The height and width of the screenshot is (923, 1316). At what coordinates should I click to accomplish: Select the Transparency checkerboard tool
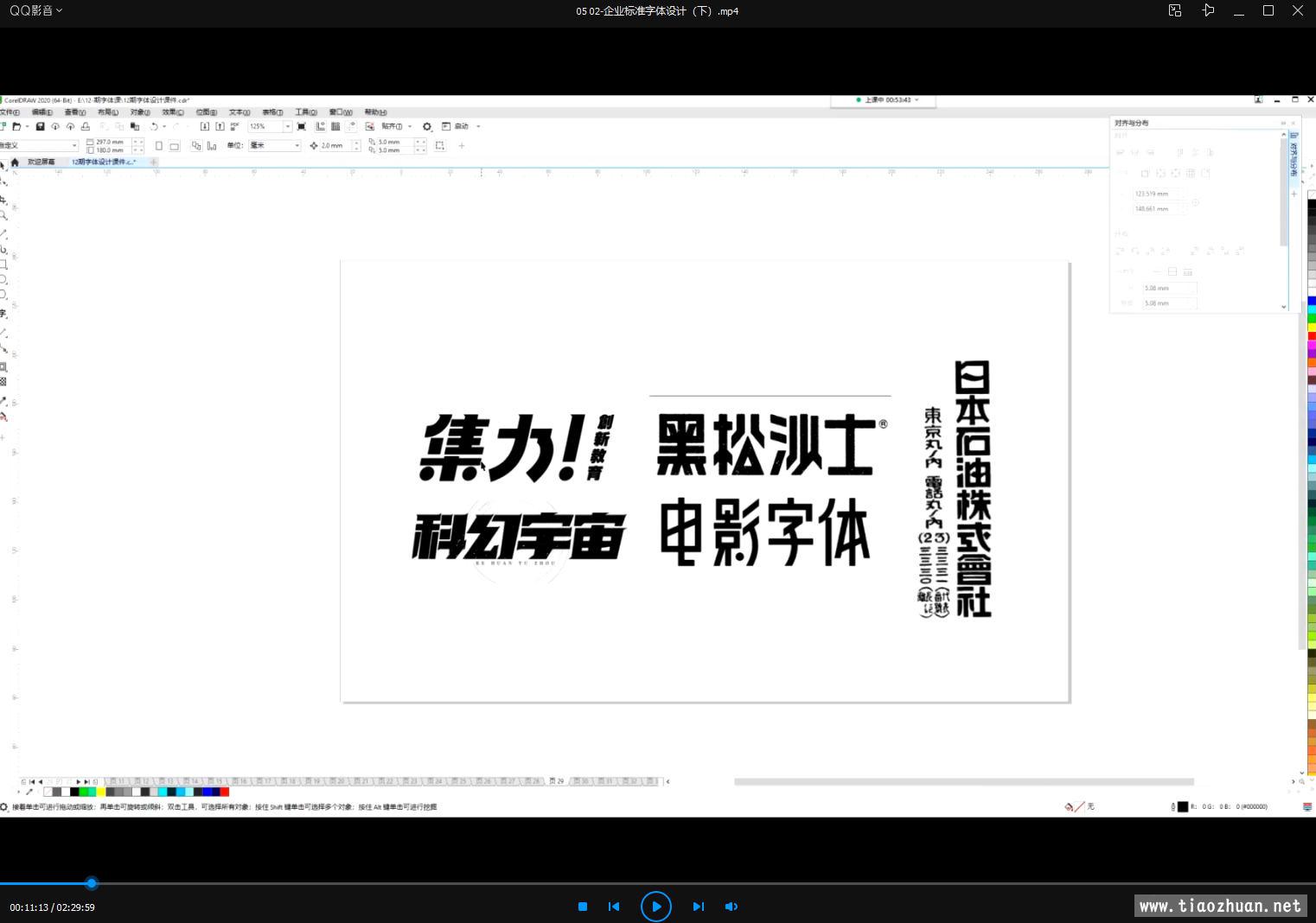click(x=3, y=381)
